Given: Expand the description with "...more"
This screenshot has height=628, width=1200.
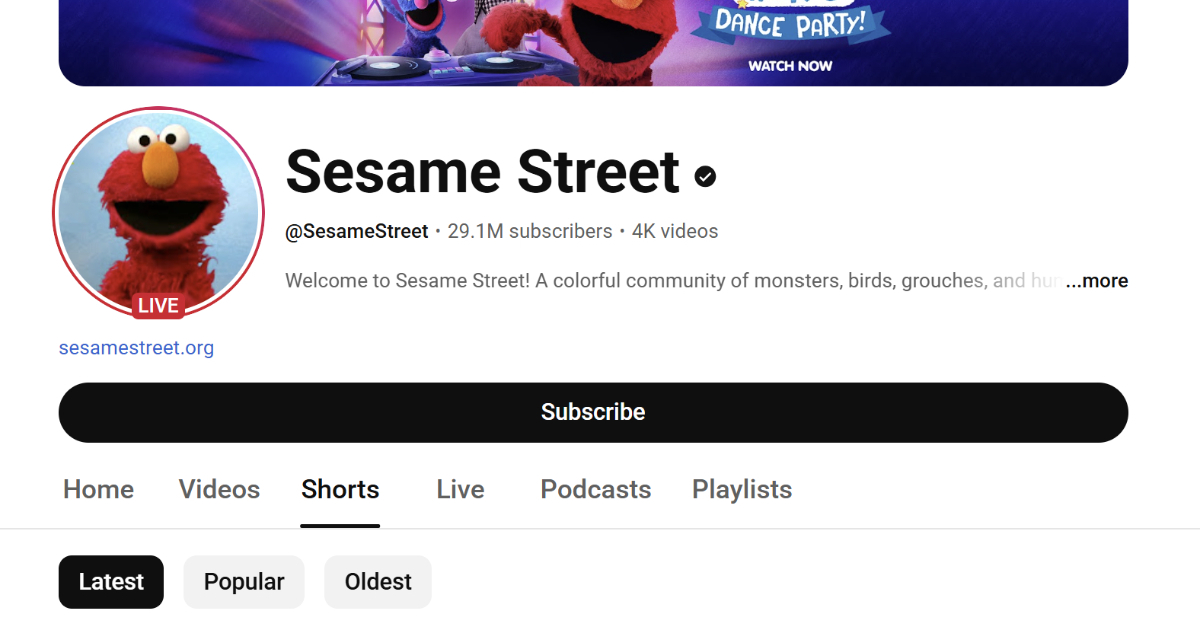Looking at the screenshot, I should point(1097,281).
